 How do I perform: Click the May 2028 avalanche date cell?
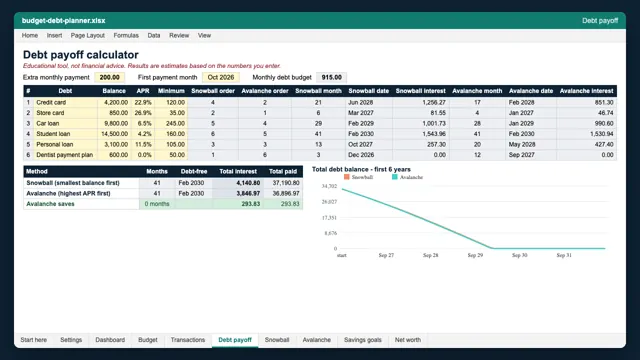point(531,144)
